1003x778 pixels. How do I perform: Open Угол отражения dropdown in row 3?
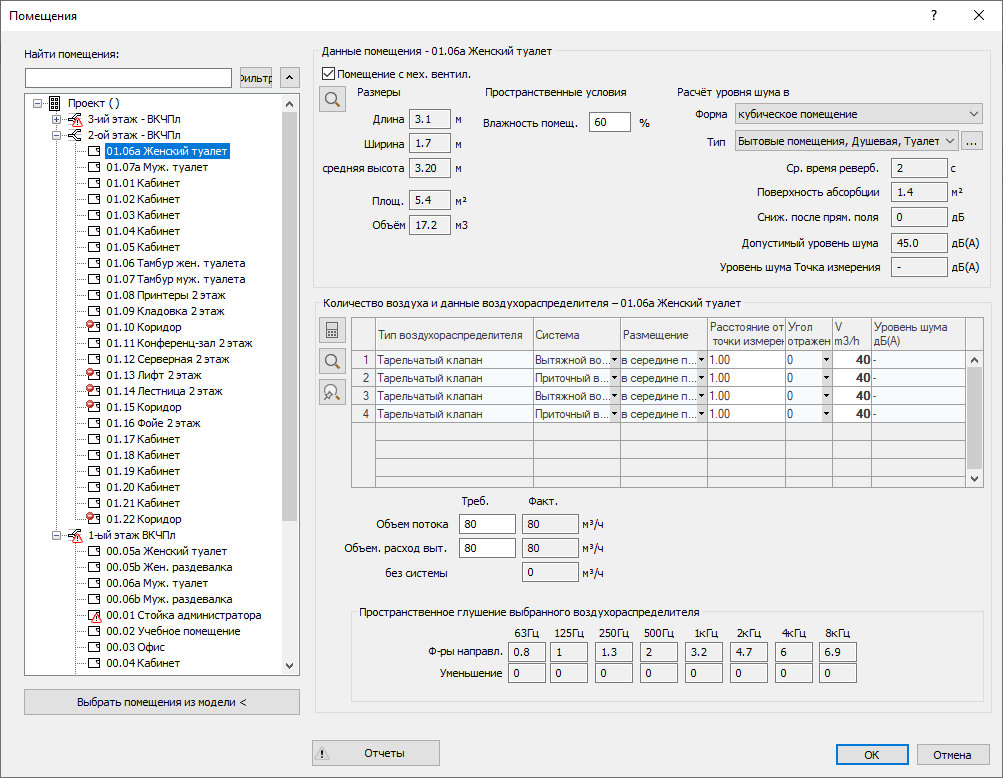(x=826, y=396)
